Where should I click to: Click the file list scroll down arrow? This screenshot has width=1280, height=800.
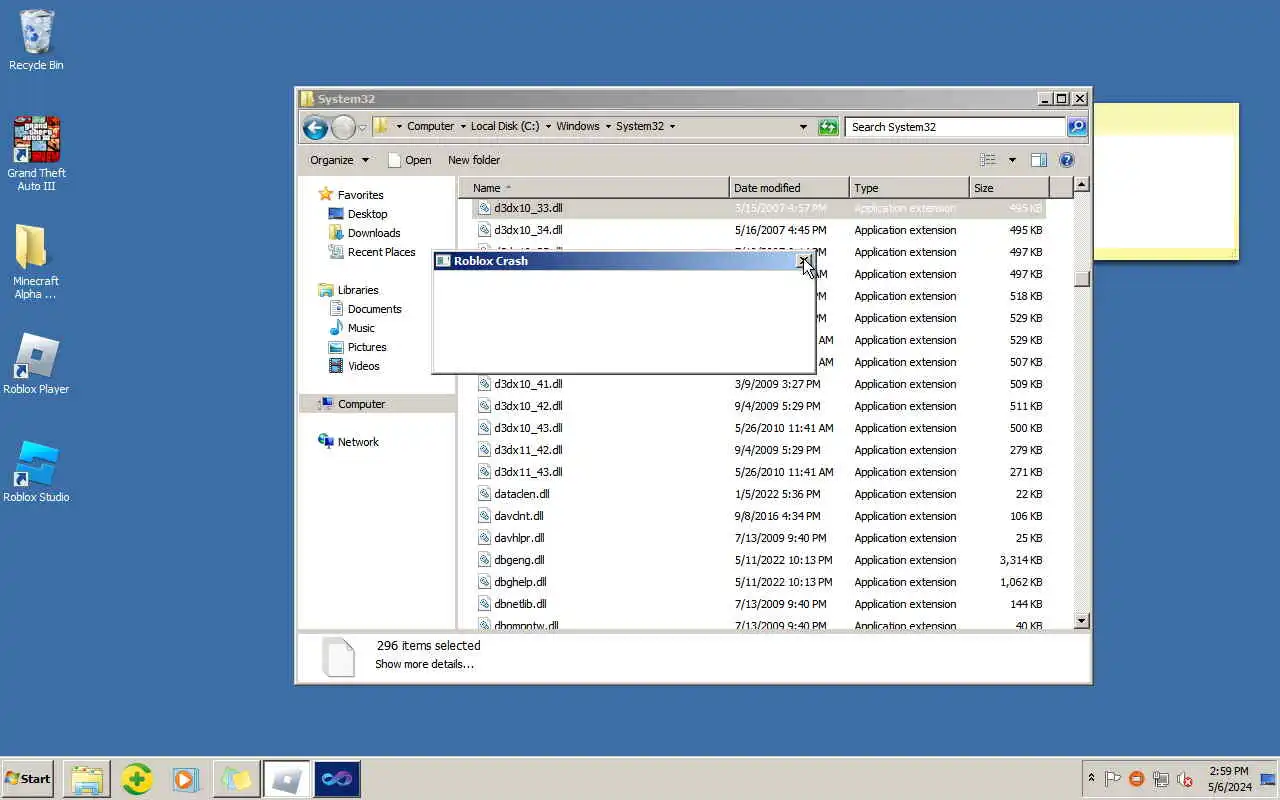pyautogui.click(x=1081, y=621)
